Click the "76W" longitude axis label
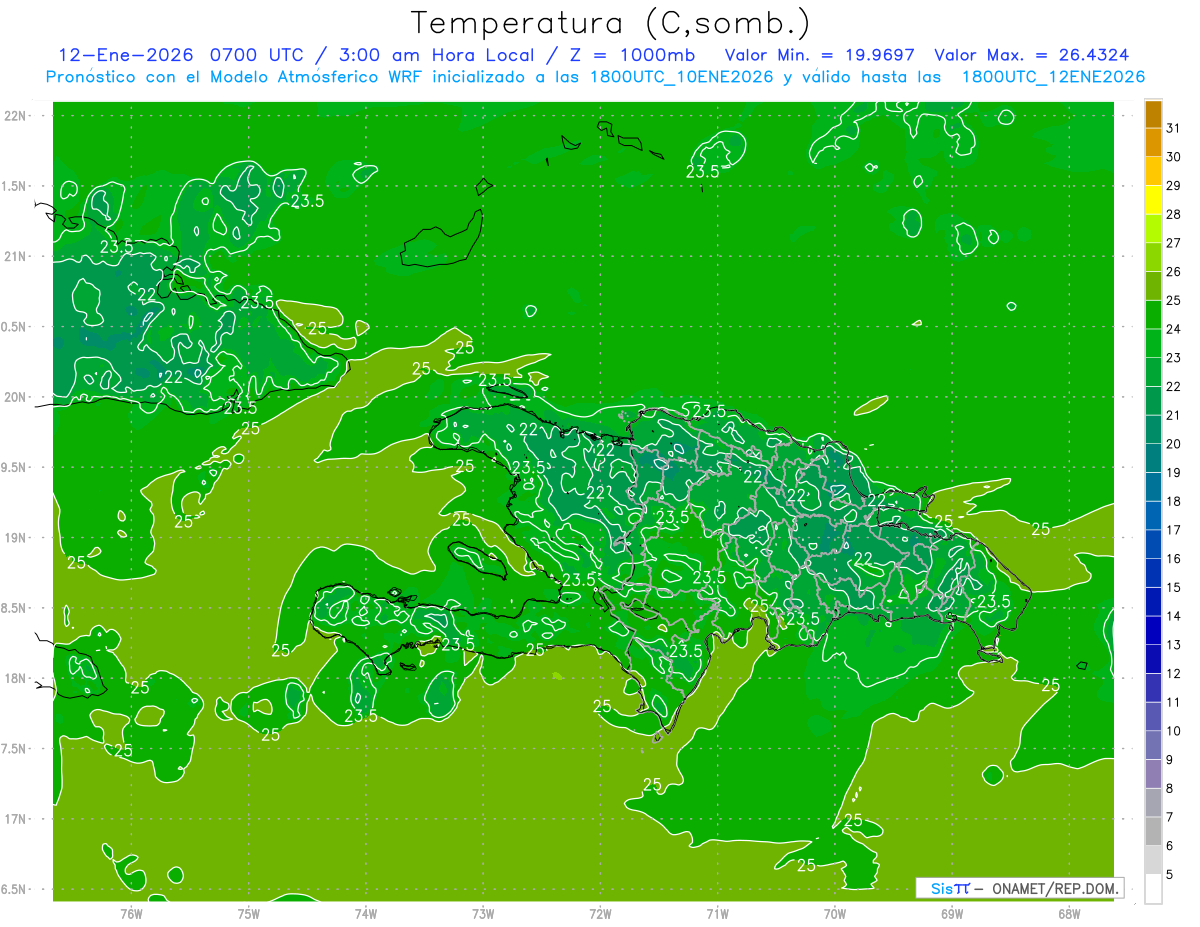The height and width of the screenshot is (927, 1200). [131, 914]
